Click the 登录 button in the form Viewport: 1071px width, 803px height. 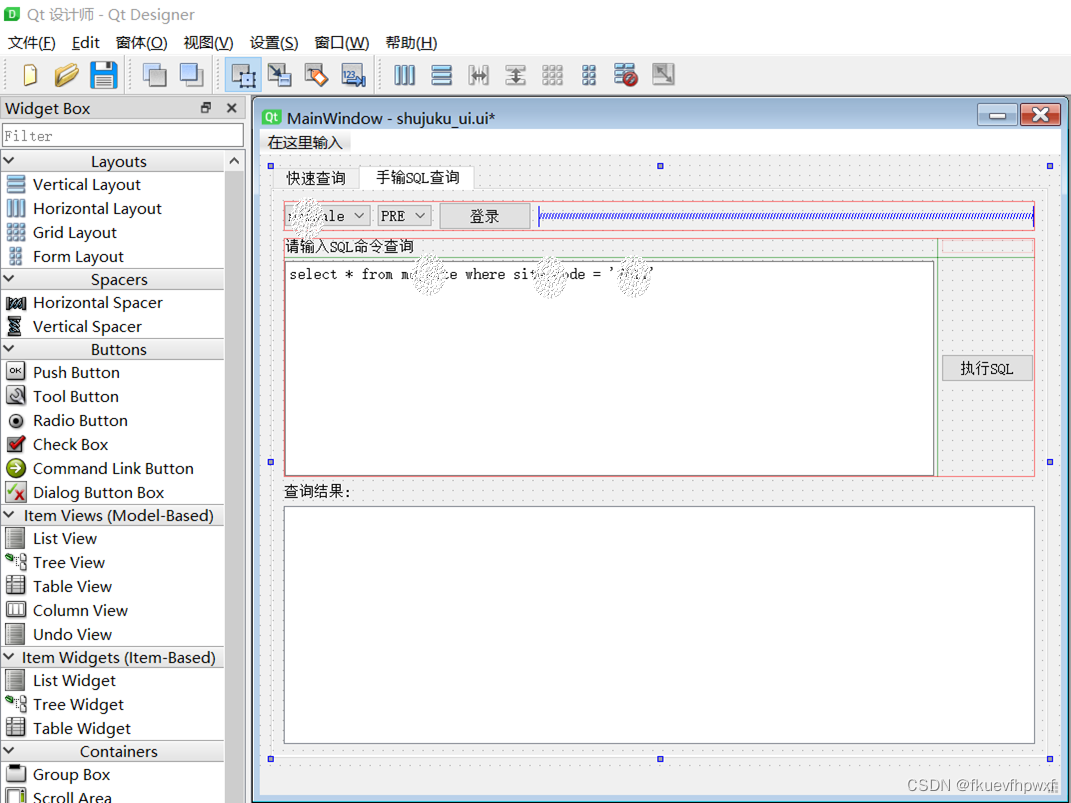pos(485,215)
